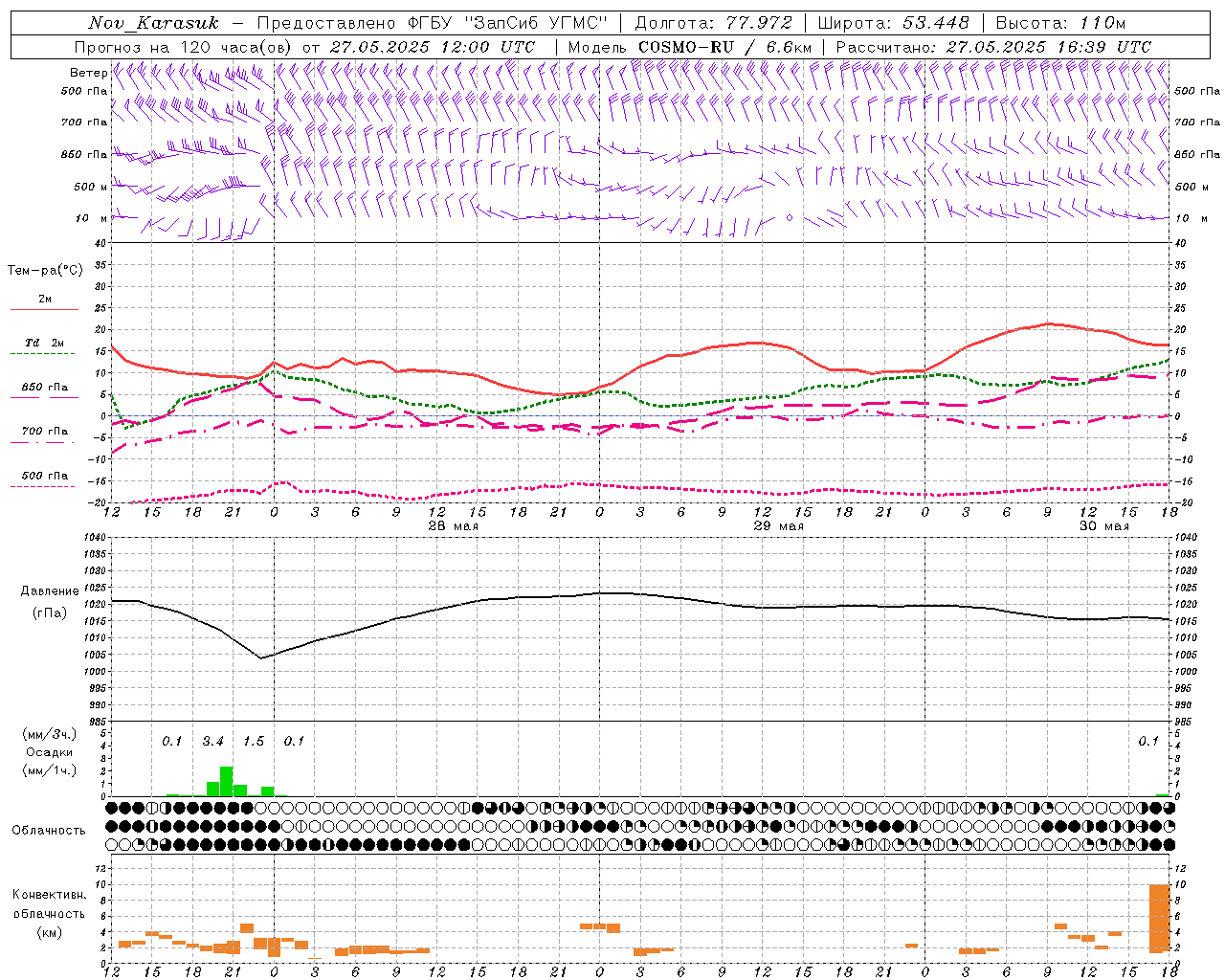Click the 'Осадки' precipitation label

(49, 752)
